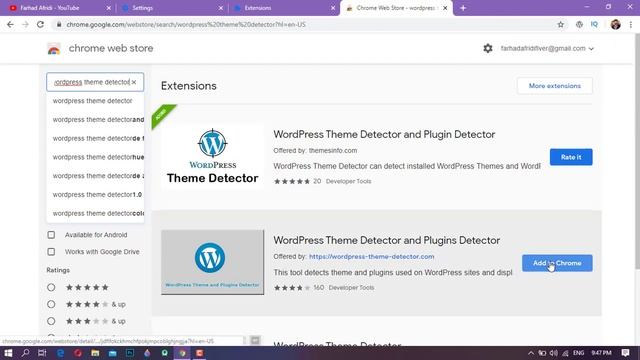This screenshot has width=640, height=360.
Task: Clear the search box with the X
Action: [134, 82]
